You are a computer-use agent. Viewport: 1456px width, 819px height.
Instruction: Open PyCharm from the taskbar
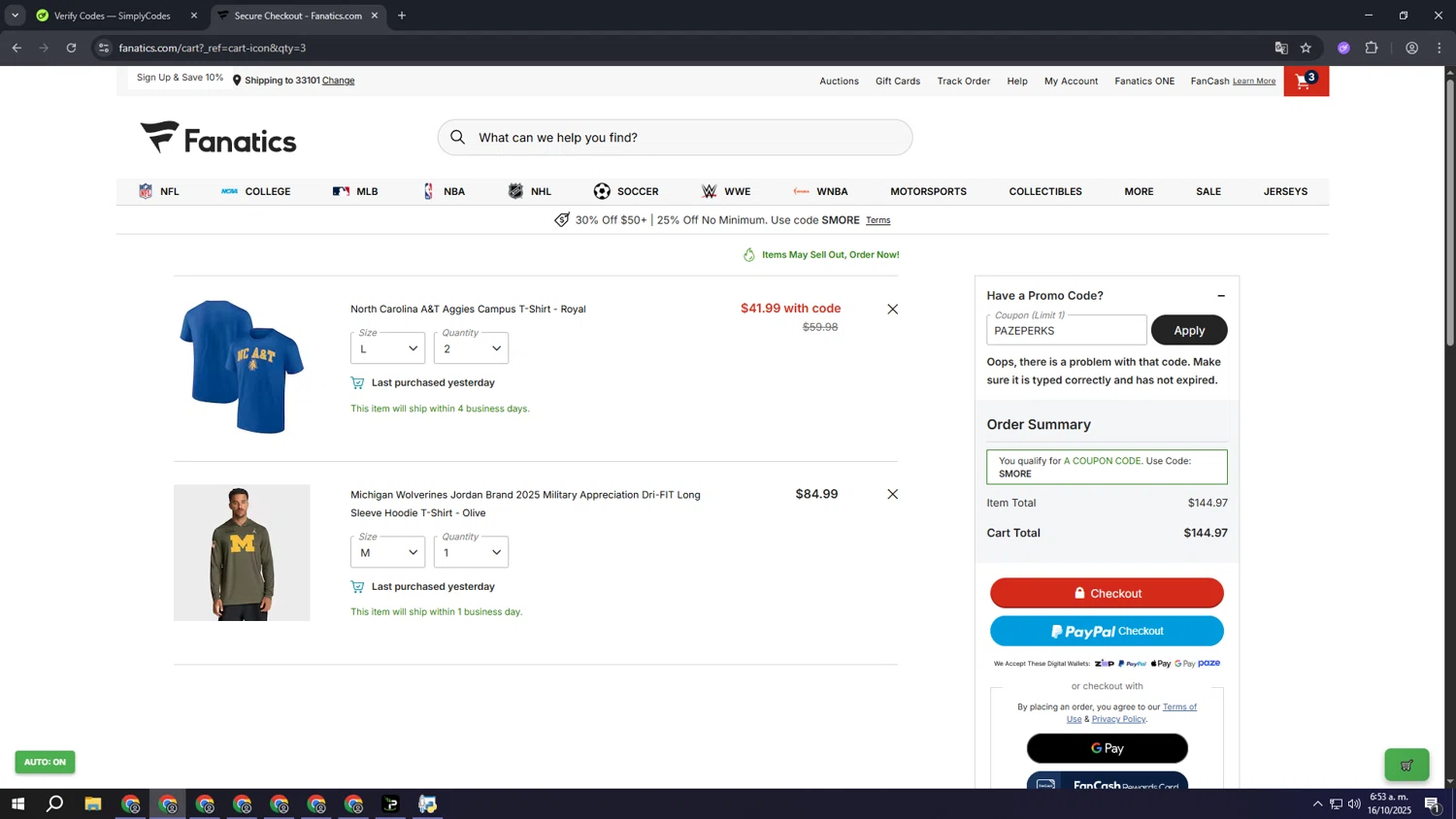pos(391,804)
